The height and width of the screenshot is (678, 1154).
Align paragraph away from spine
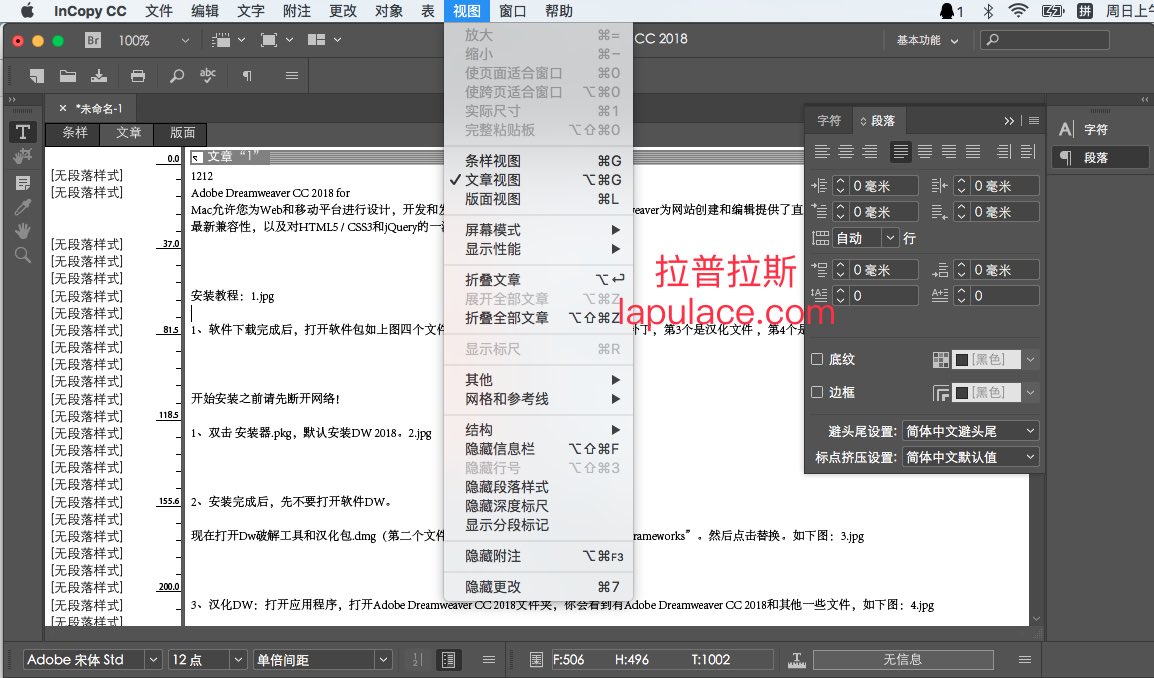pos(1028,152)
